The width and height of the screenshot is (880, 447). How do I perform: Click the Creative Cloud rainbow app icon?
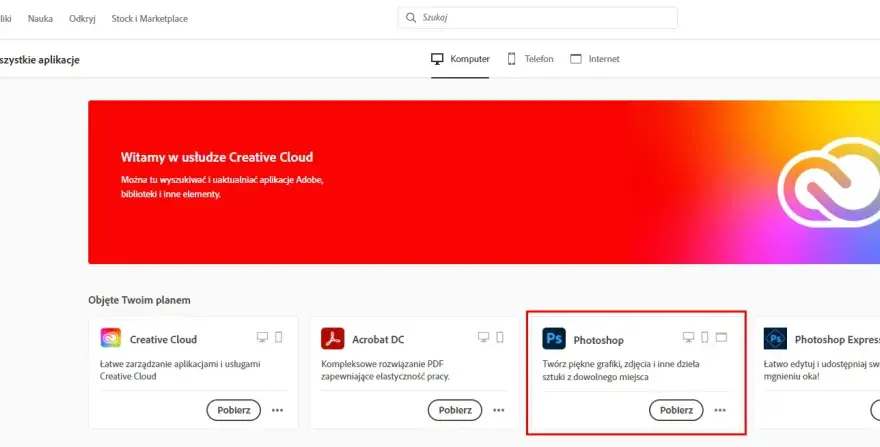[111, 338]
